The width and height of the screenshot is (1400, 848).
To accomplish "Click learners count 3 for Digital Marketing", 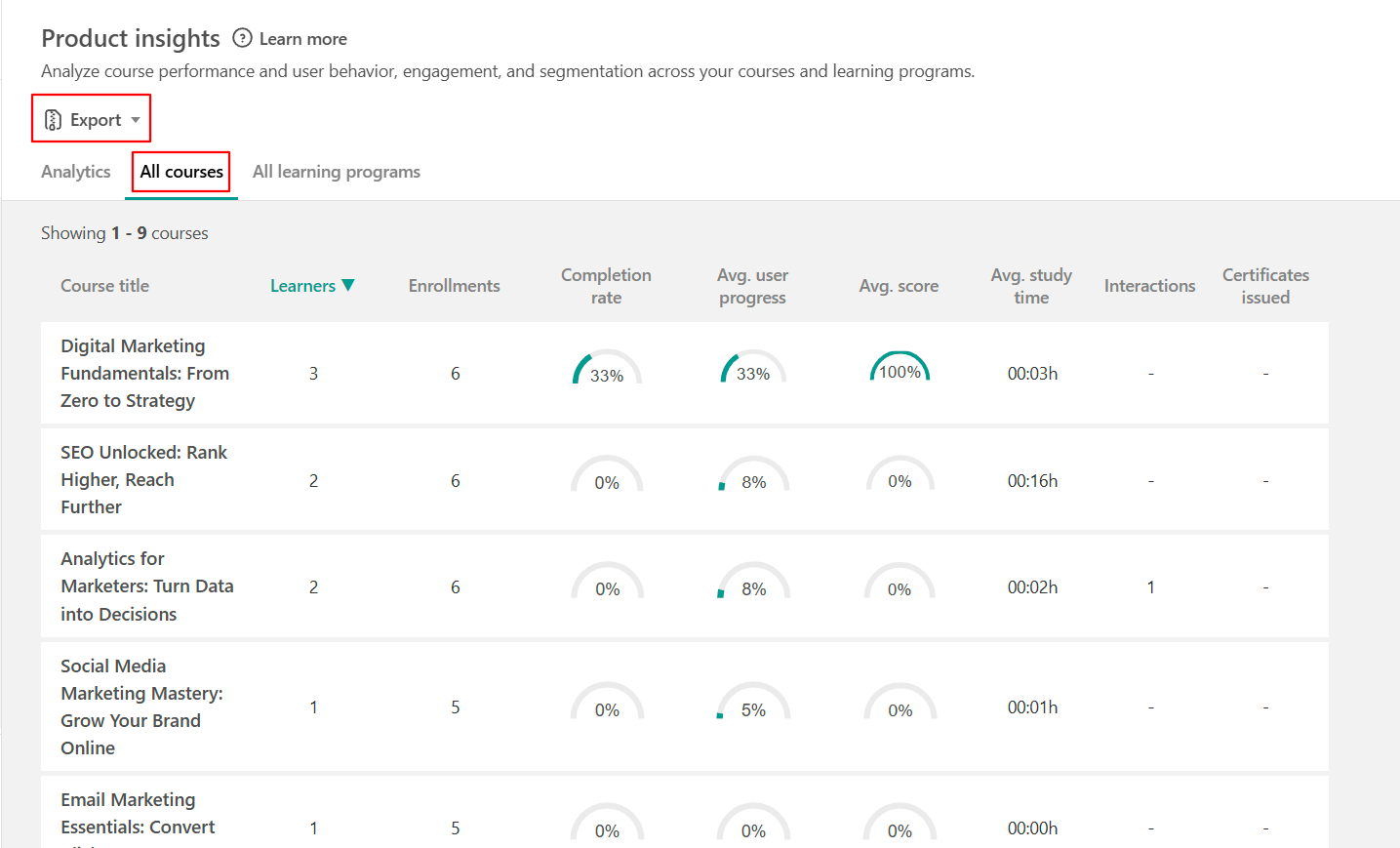I will point(313,373).
